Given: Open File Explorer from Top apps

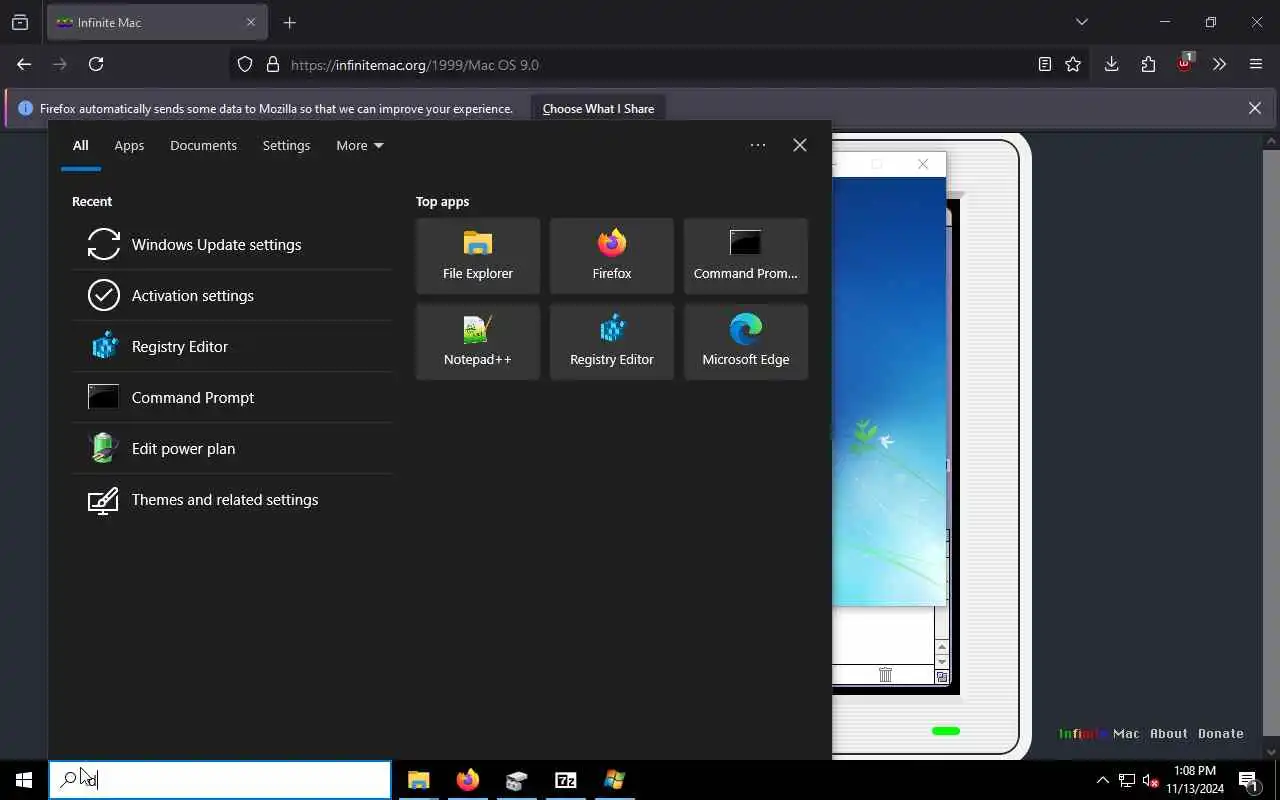Looking at the screenshot, I should pos(478,256).
